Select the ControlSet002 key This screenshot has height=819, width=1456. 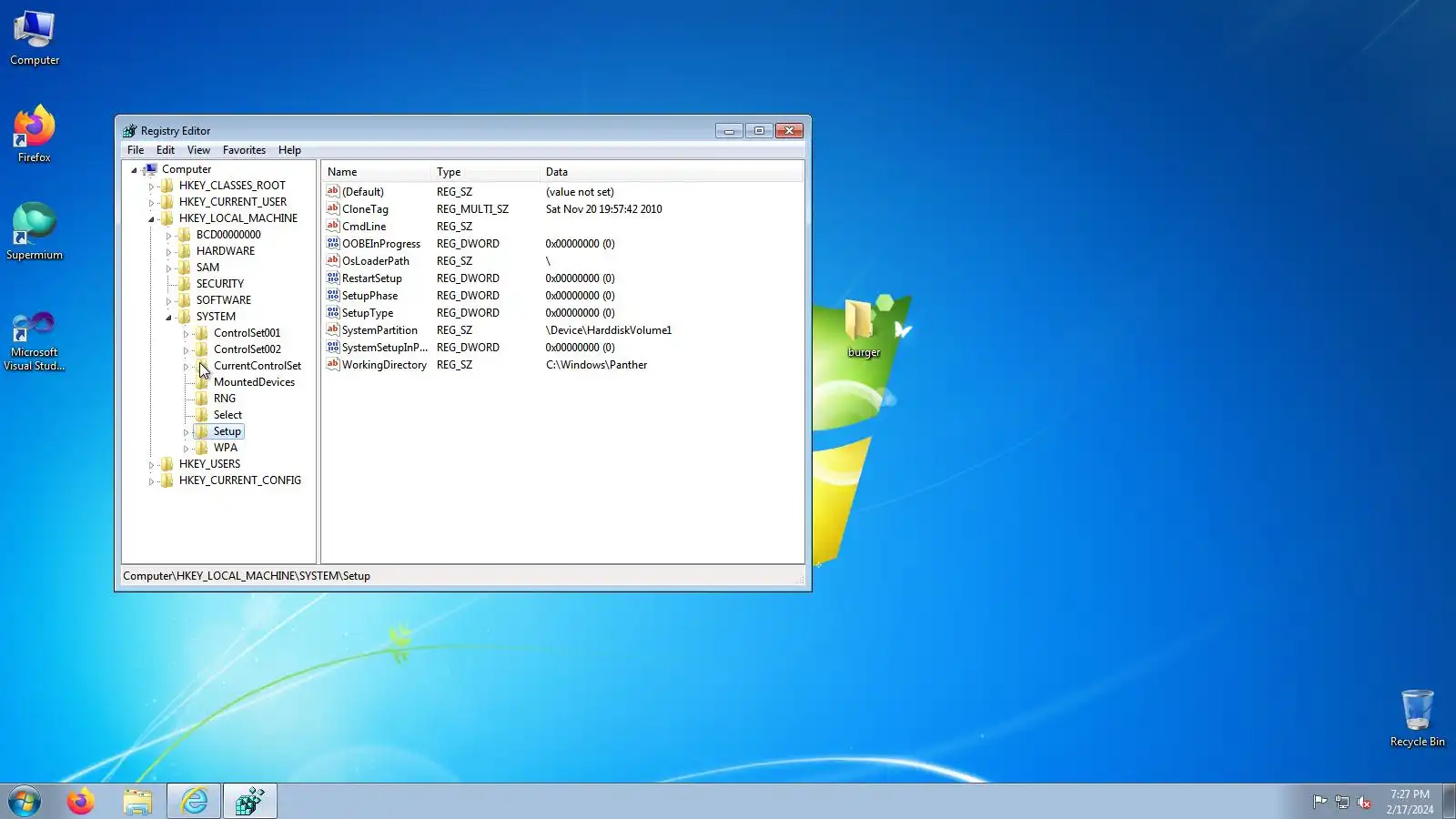(248, 349)
